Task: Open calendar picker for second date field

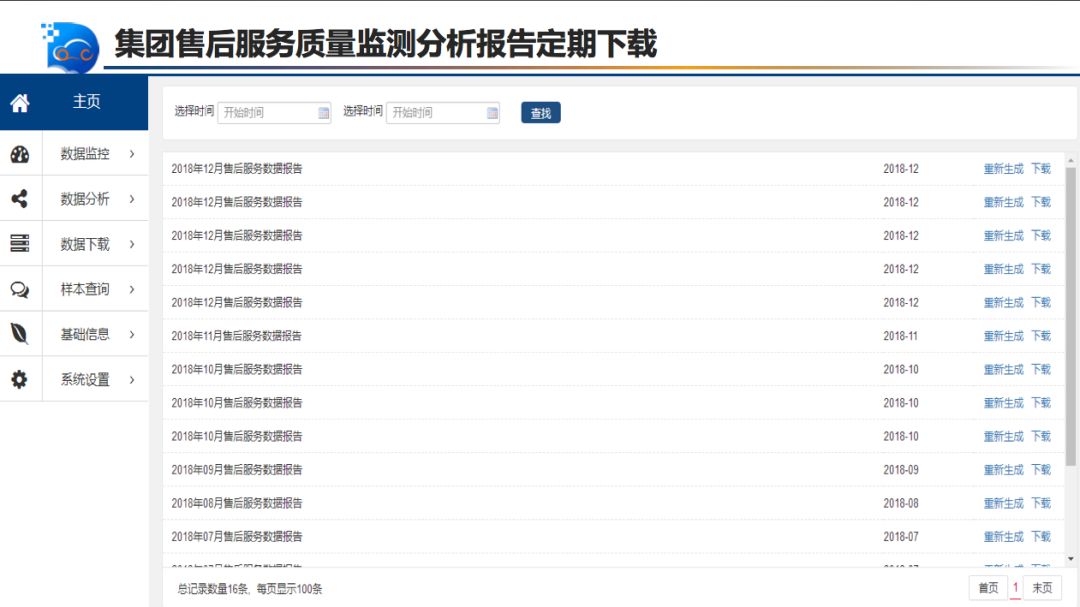Action: pos(492,113)
